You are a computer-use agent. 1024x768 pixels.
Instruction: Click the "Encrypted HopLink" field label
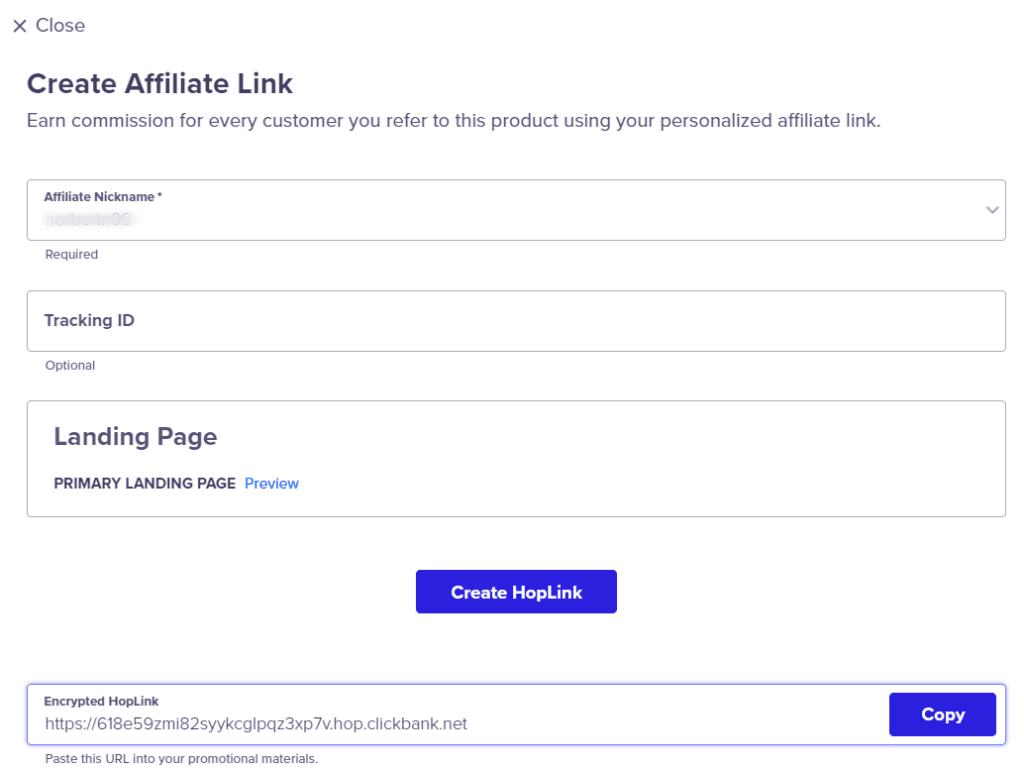point(101,701)
